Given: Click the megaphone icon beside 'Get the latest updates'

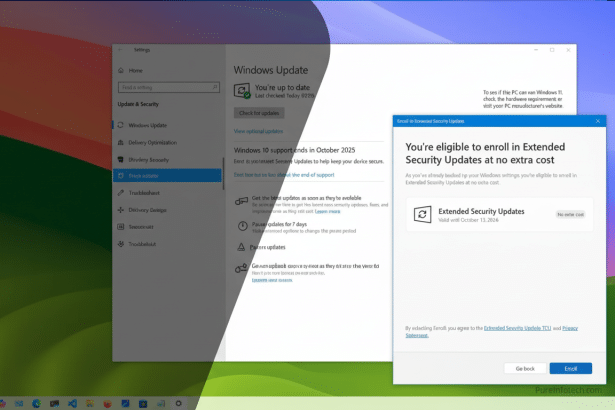Looking at the screenshot, I should pyautogui.click(x=241, y=201).
